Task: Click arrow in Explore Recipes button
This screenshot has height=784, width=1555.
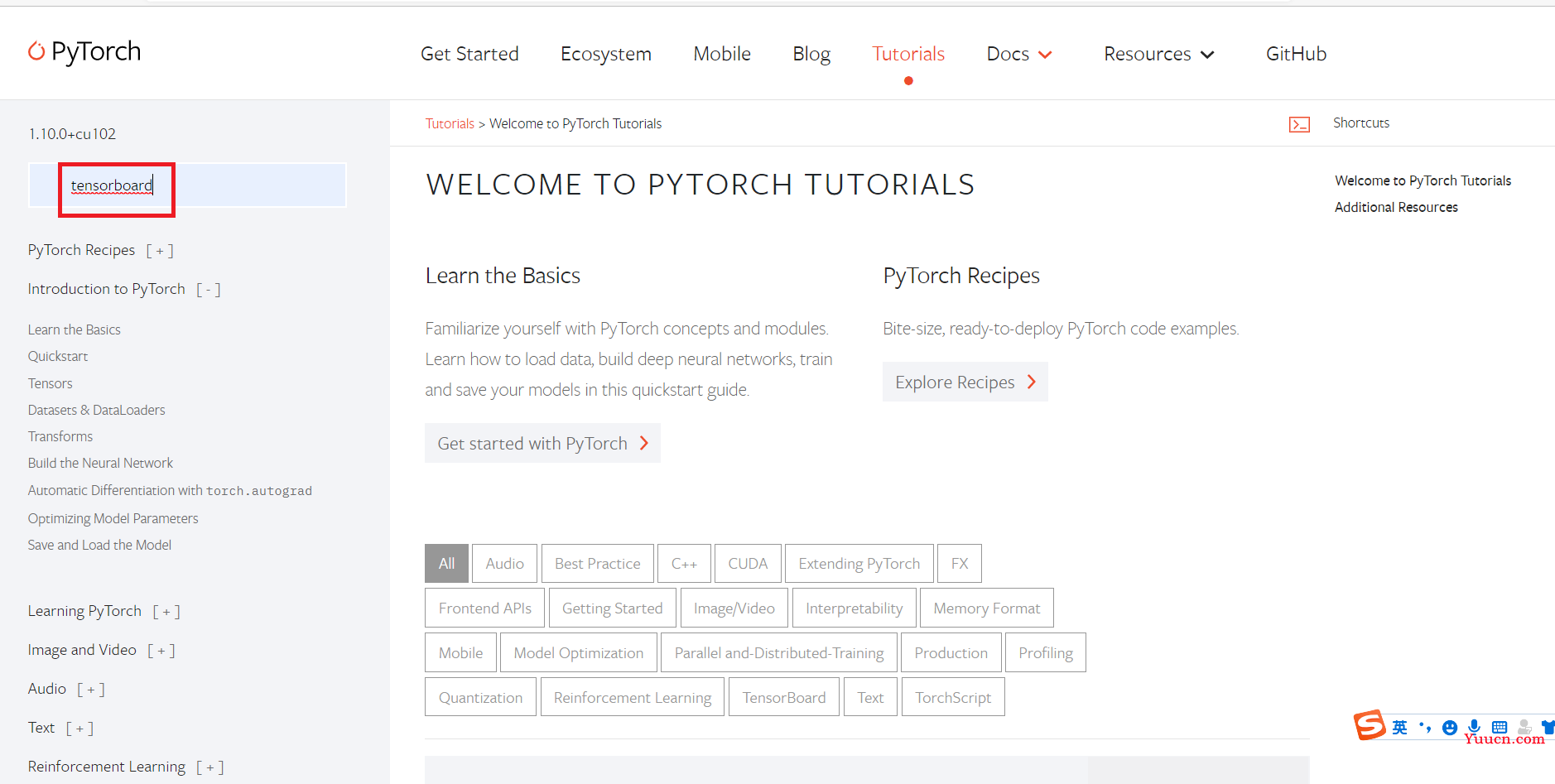Action: pyautogui.click(x=1032, y=382)
